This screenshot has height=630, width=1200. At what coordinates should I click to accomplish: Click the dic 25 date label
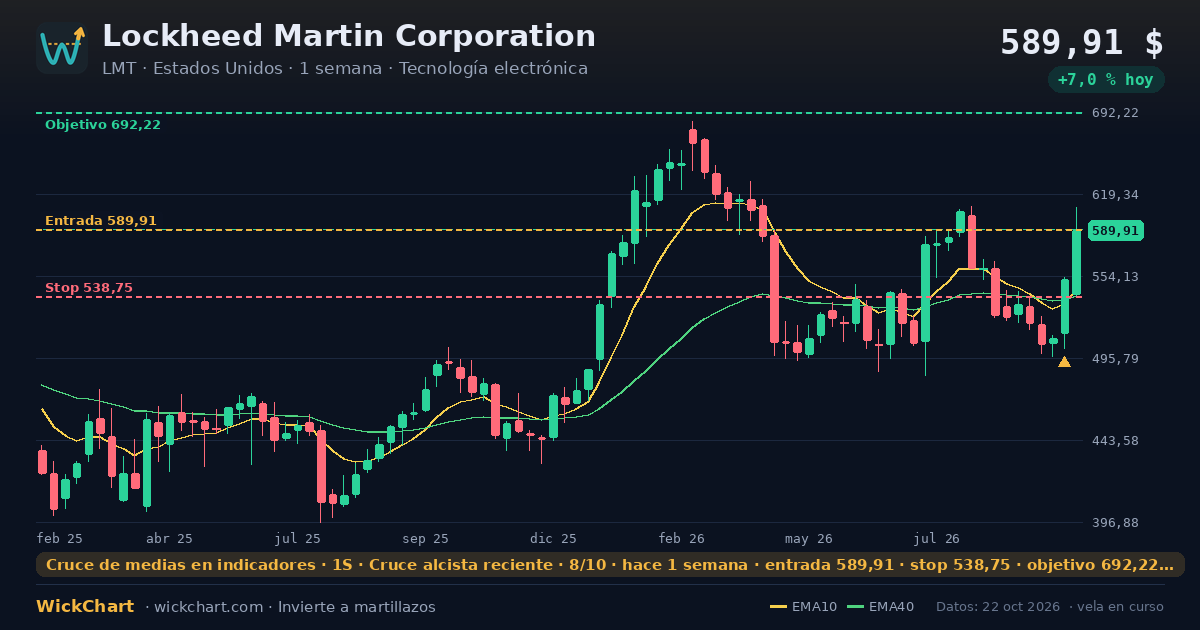(x=554, y=538)
